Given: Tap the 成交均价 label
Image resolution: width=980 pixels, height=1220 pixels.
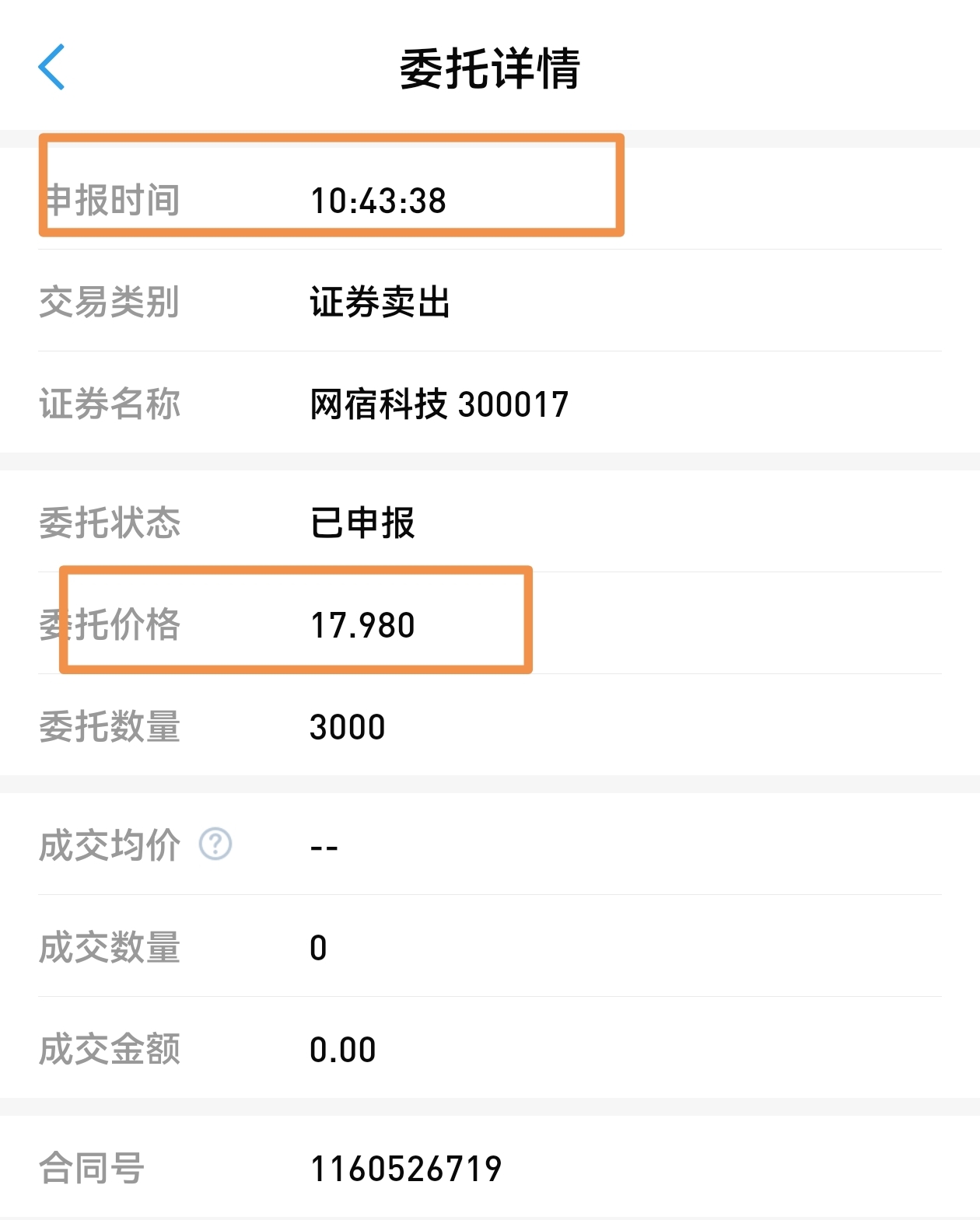Looking at the screenshot, I should pyautogui.click(x=110, y=845).
